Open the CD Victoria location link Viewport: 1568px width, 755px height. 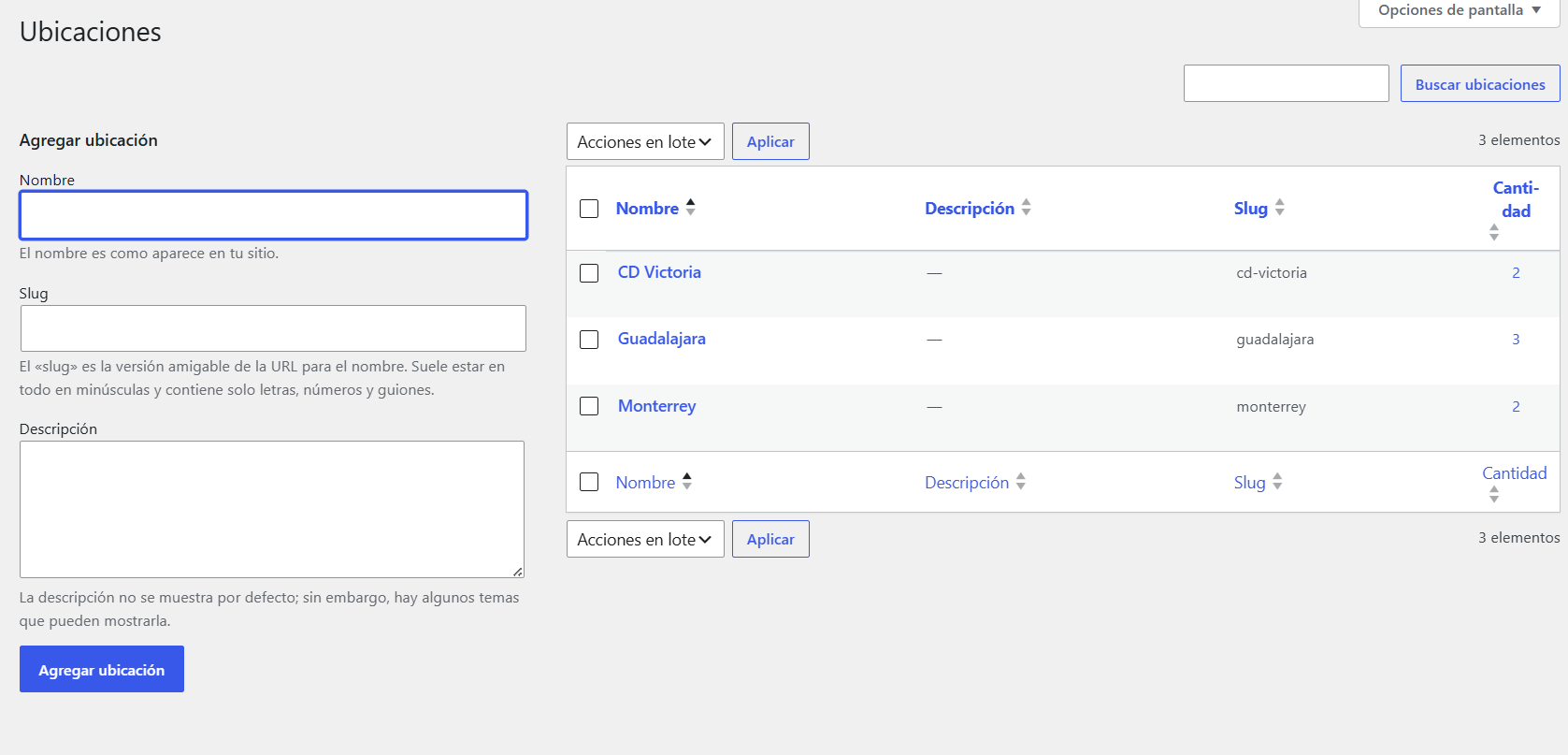click(x=659, y=272)
